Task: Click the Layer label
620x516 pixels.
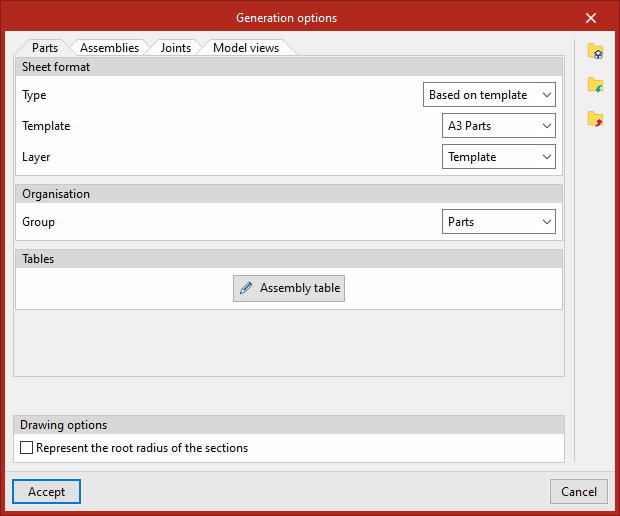Action: [x=36, y=157]
